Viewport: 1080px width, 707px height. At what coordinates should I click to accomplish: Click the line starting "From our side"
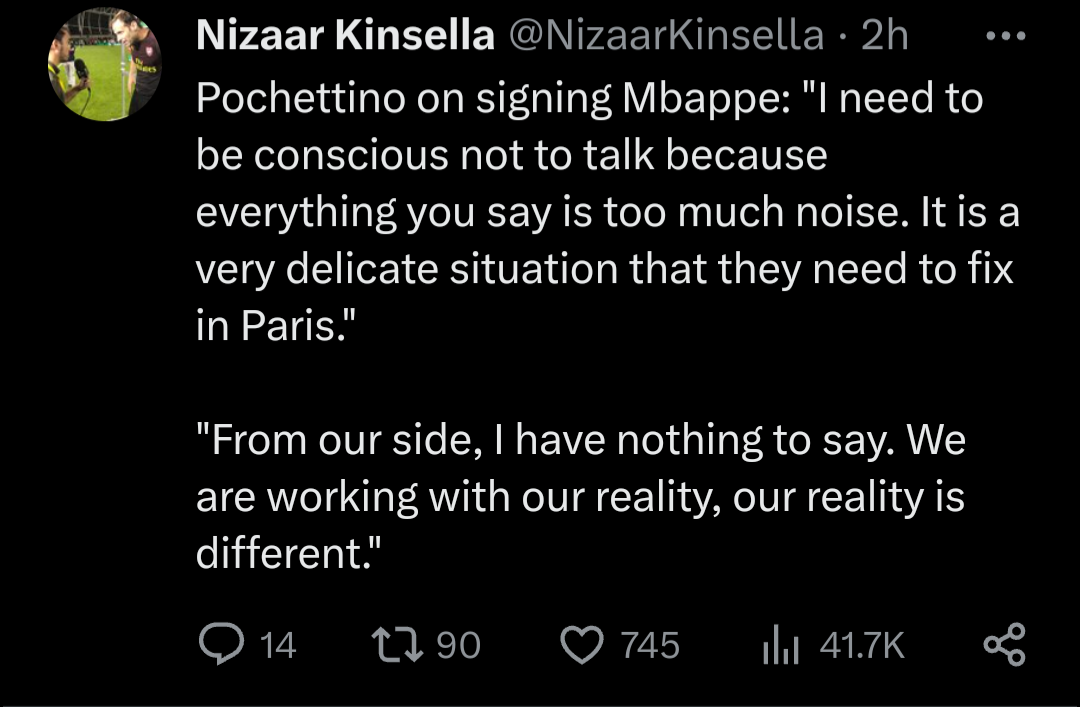pos(580,441)
